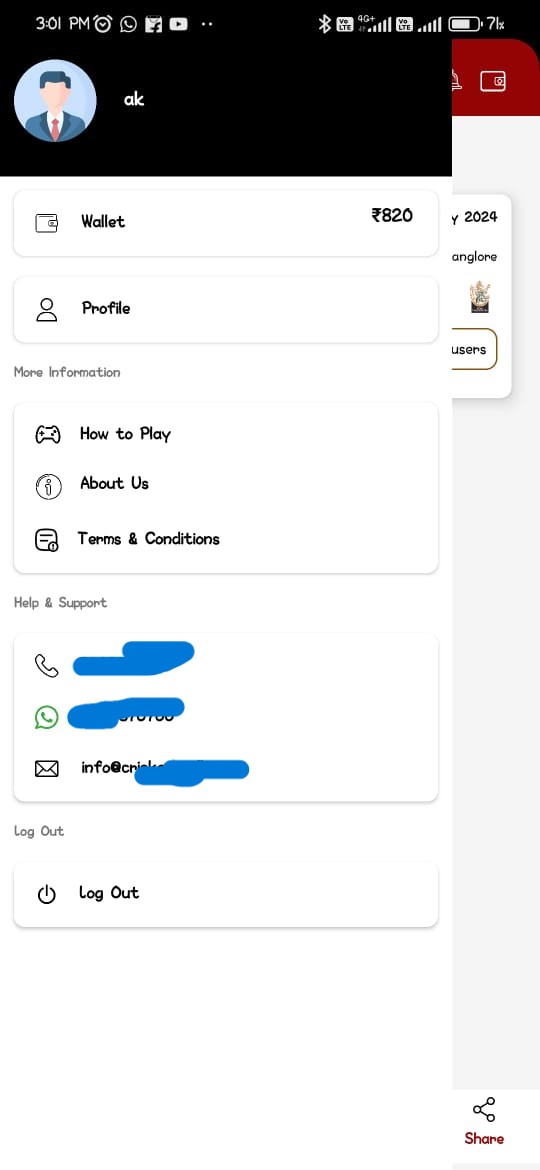Click the Profile person icon
540x1170 pixels.
pos(47,310)
